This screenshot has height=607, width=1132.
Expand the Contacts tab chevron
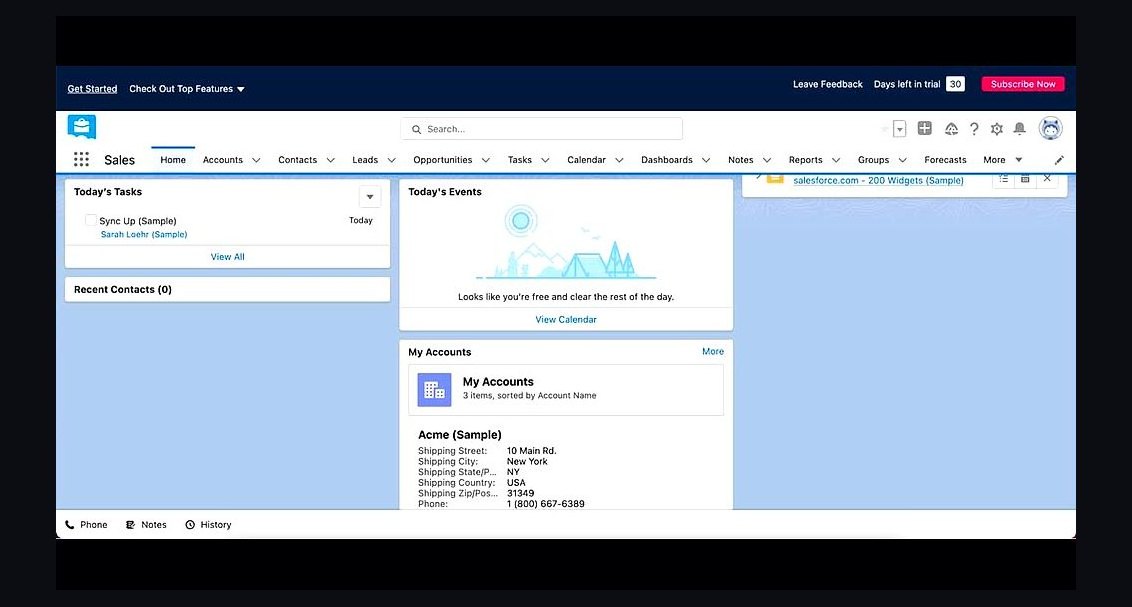pos(330,160)
